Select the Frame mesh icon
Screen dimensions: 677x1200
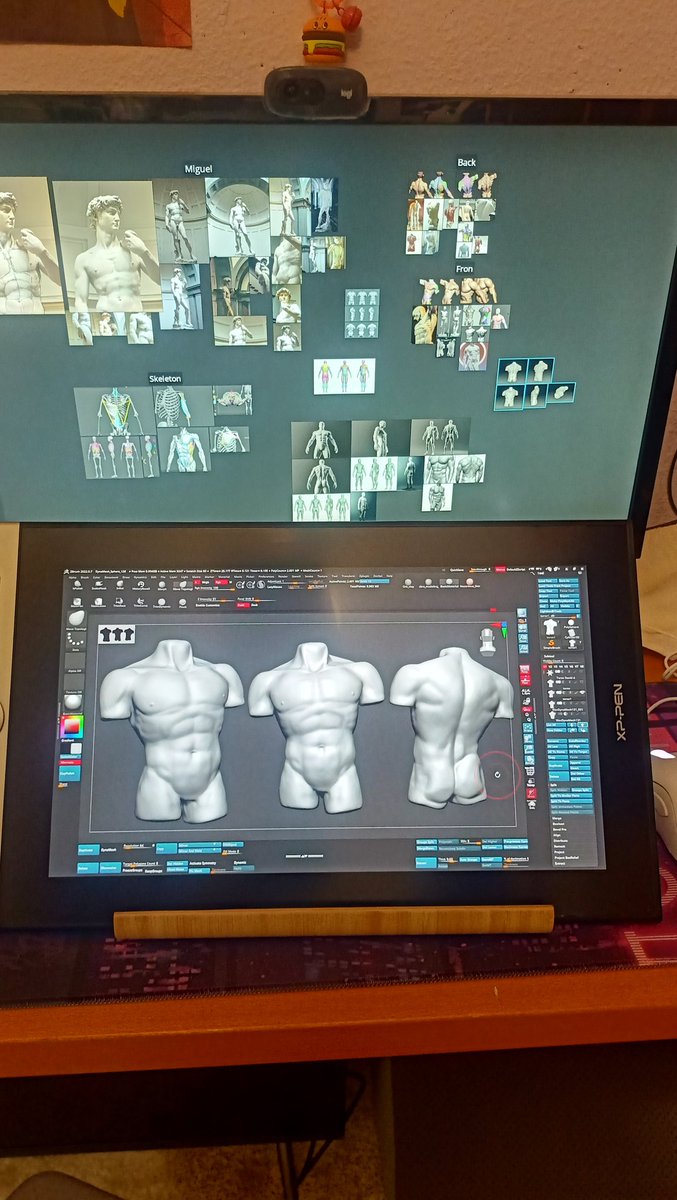coord(528,727)
